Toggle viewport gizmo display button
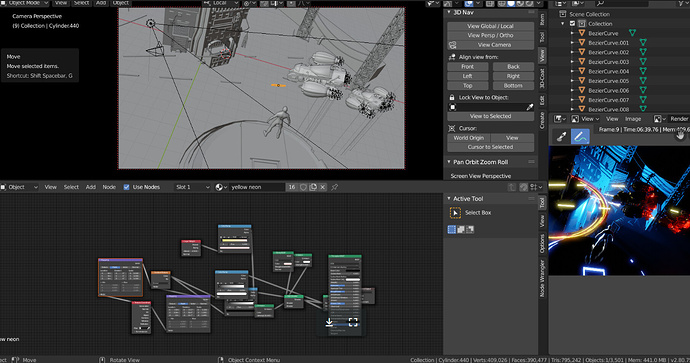 coord(448,4)
